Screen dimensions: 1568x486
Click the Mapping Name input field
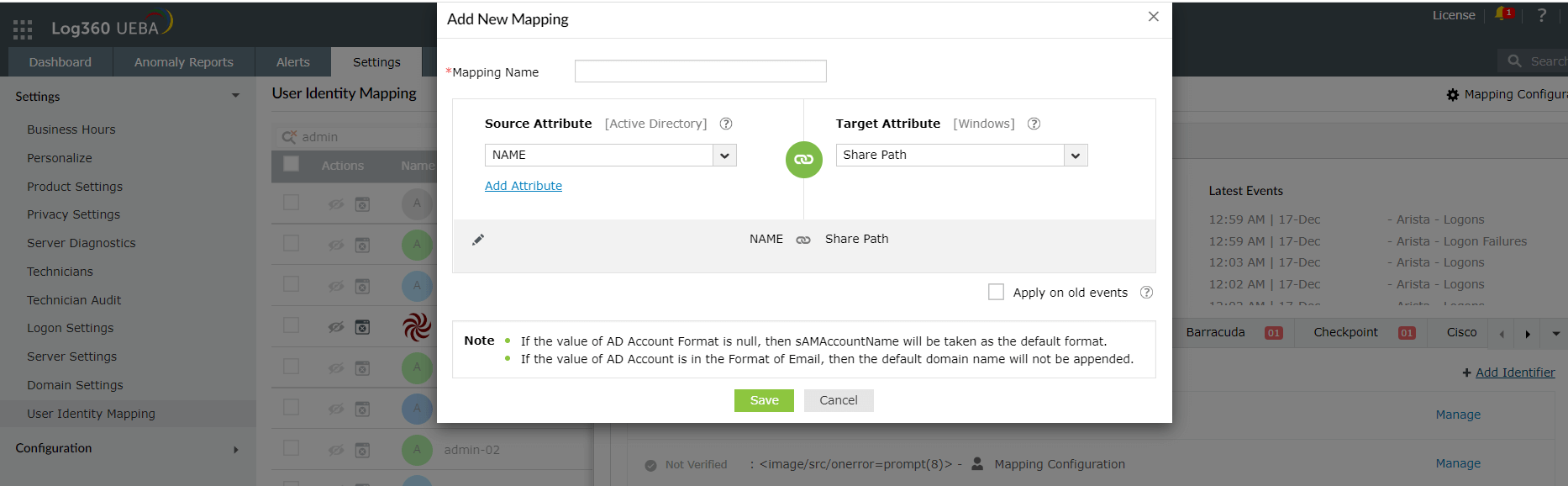[x=700, y=71]
